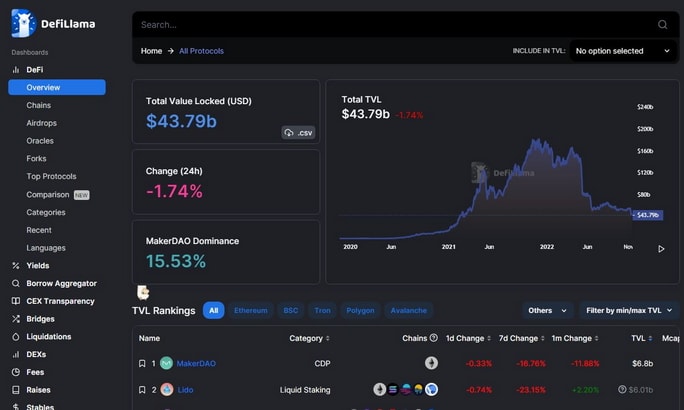Select the Chains sidebar menu item
684x410 pixels.
(38, 105)
